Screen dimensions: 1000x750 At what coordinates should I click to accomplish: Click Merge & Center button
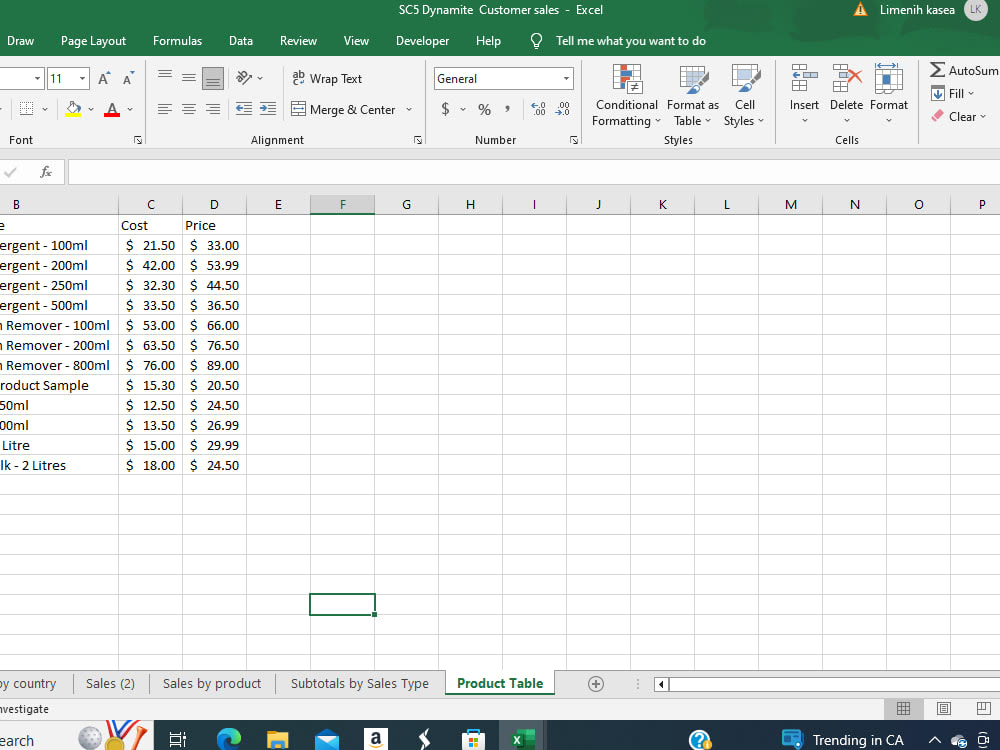343,110
